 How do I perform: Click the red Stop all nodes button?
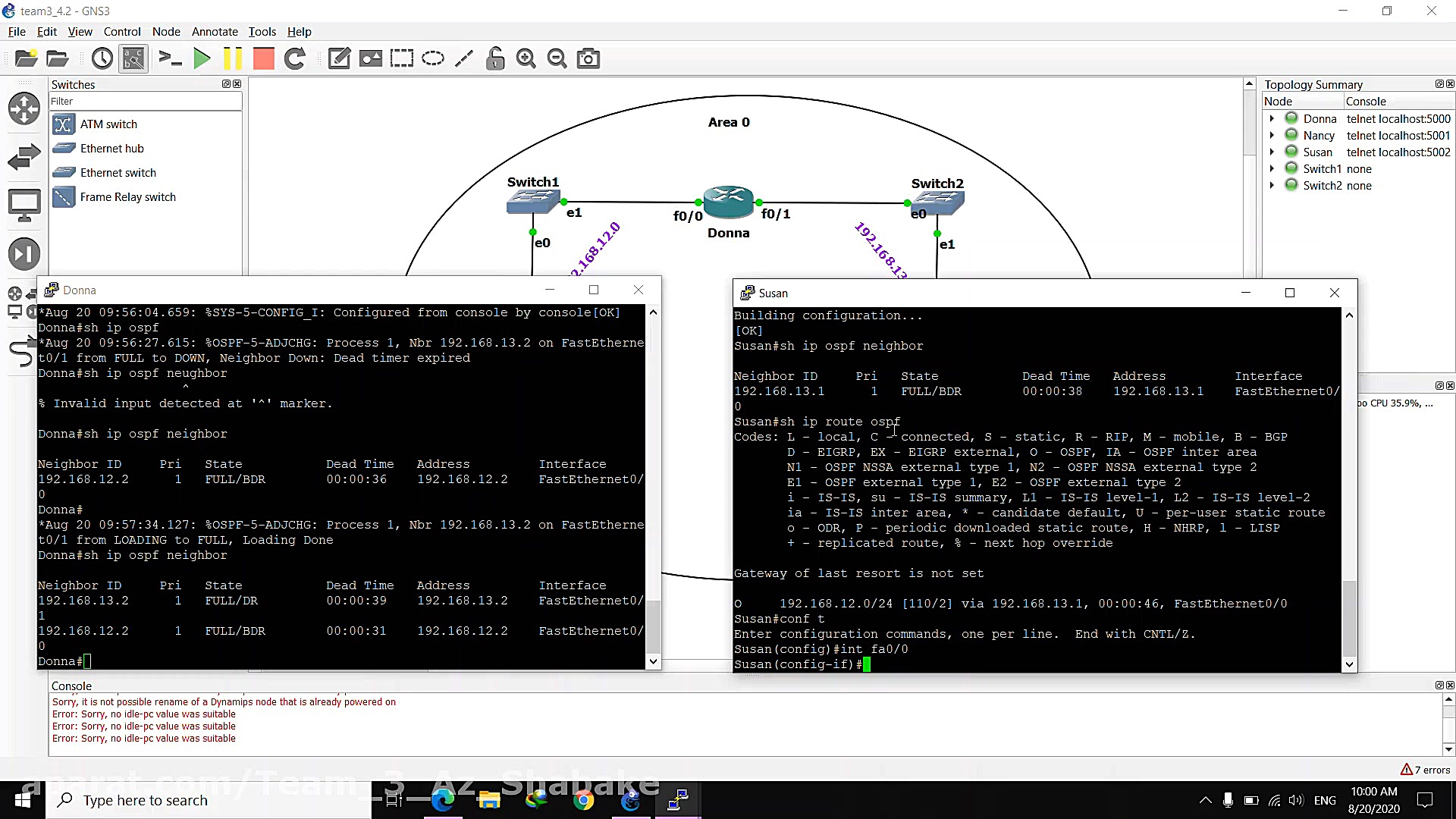point(263,58)
